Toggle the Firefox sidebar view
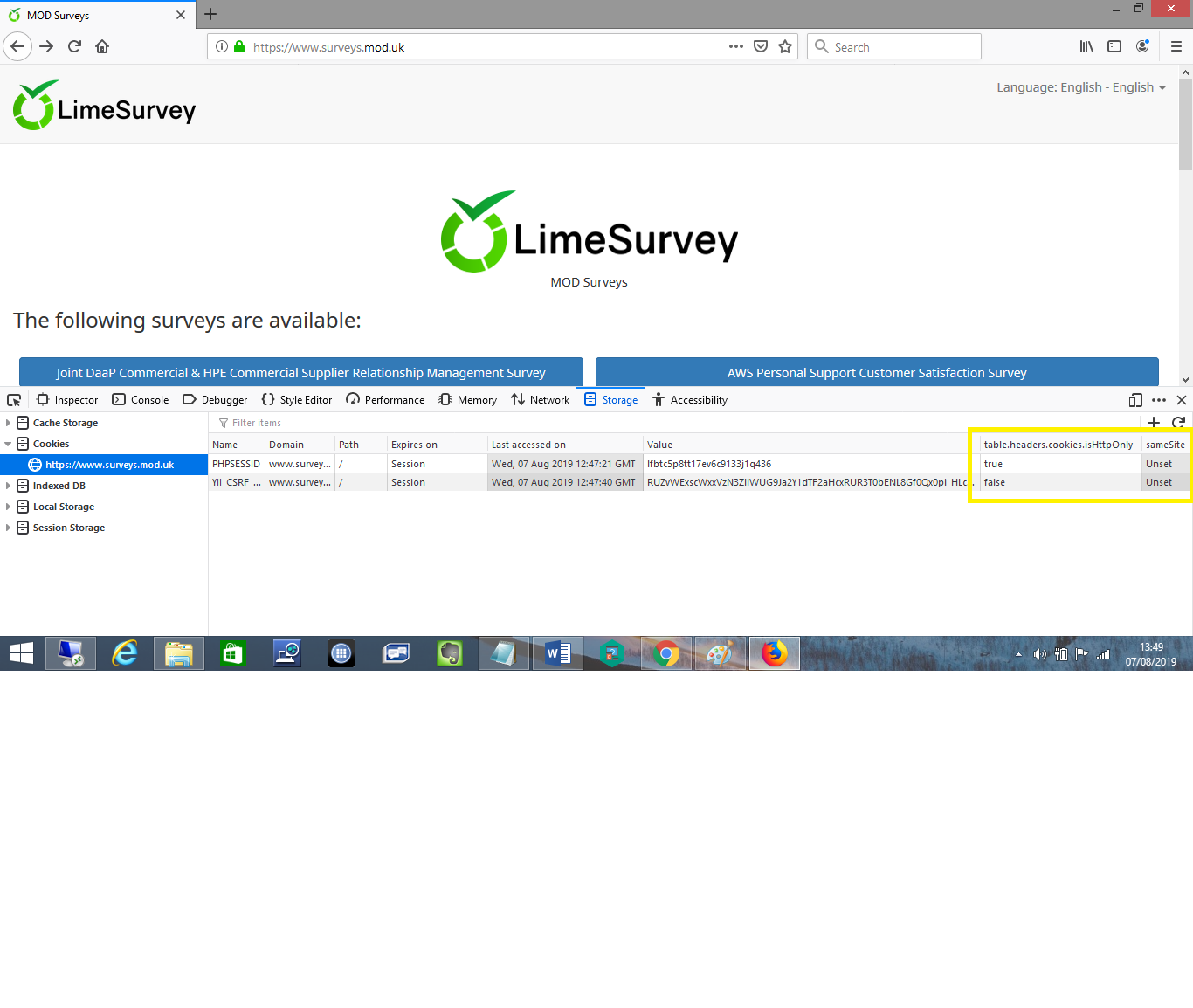1193x1008 pixels. [1114, 46]
